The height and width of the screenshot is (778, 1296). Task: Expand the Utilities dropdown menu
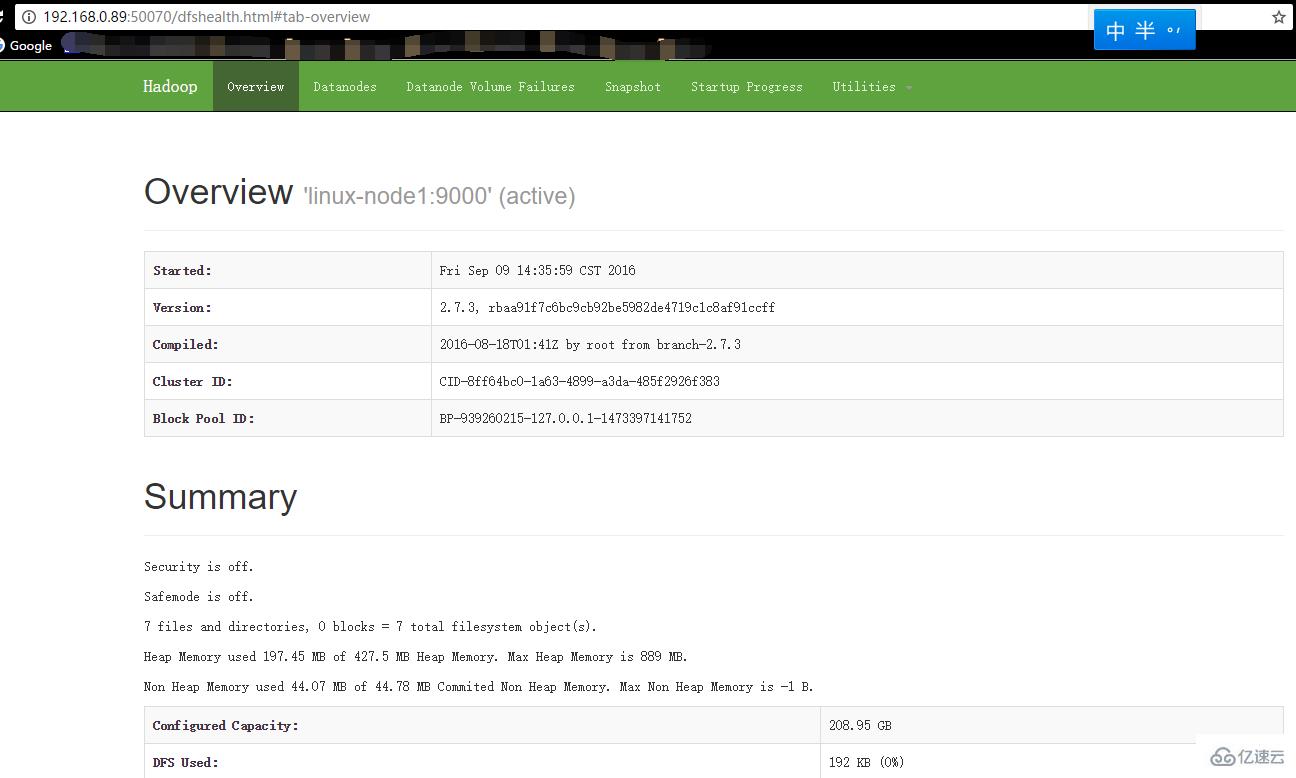click(x=872, y=87)
